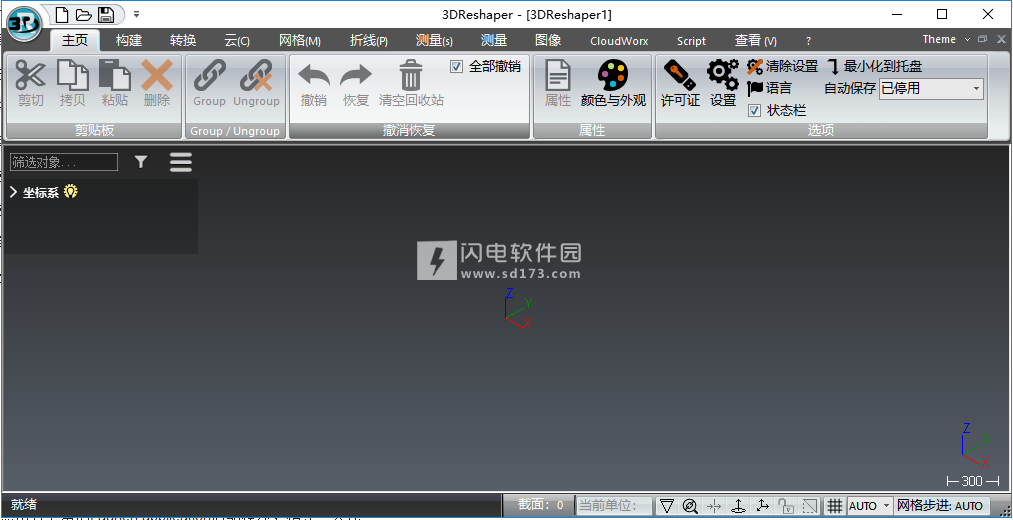The image size is (1013, 520).
Task: Click the downward triangle status bar icon
Action: (667, 506)
